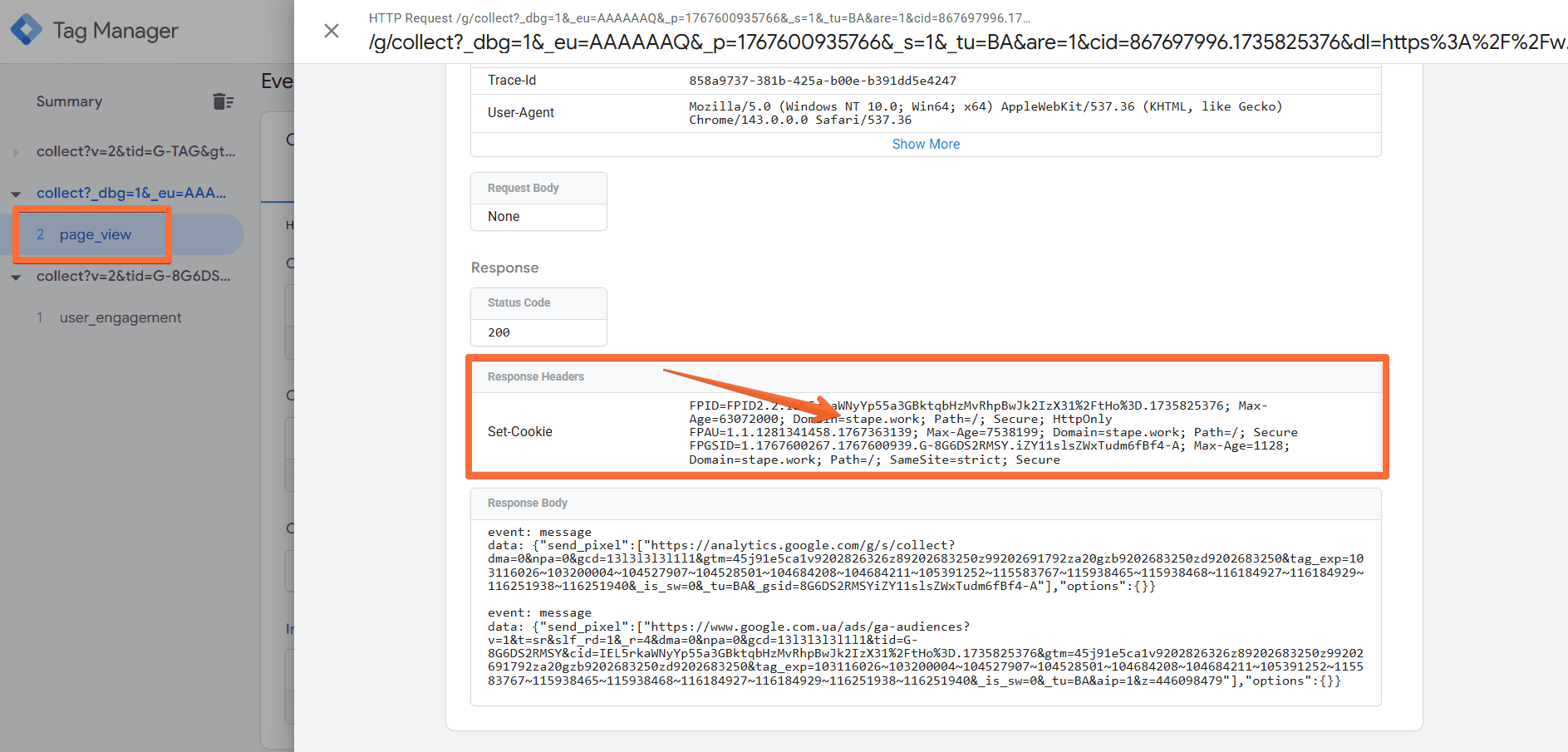Collapse the collect?v=2&tid=G-8G6DS request group

coord(16,277)
